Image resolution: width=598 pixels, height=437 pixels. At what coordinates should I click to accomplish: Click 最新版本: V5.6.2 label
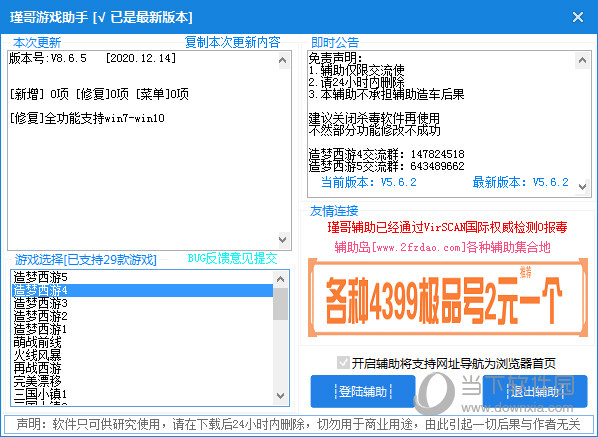click(521, 182)
